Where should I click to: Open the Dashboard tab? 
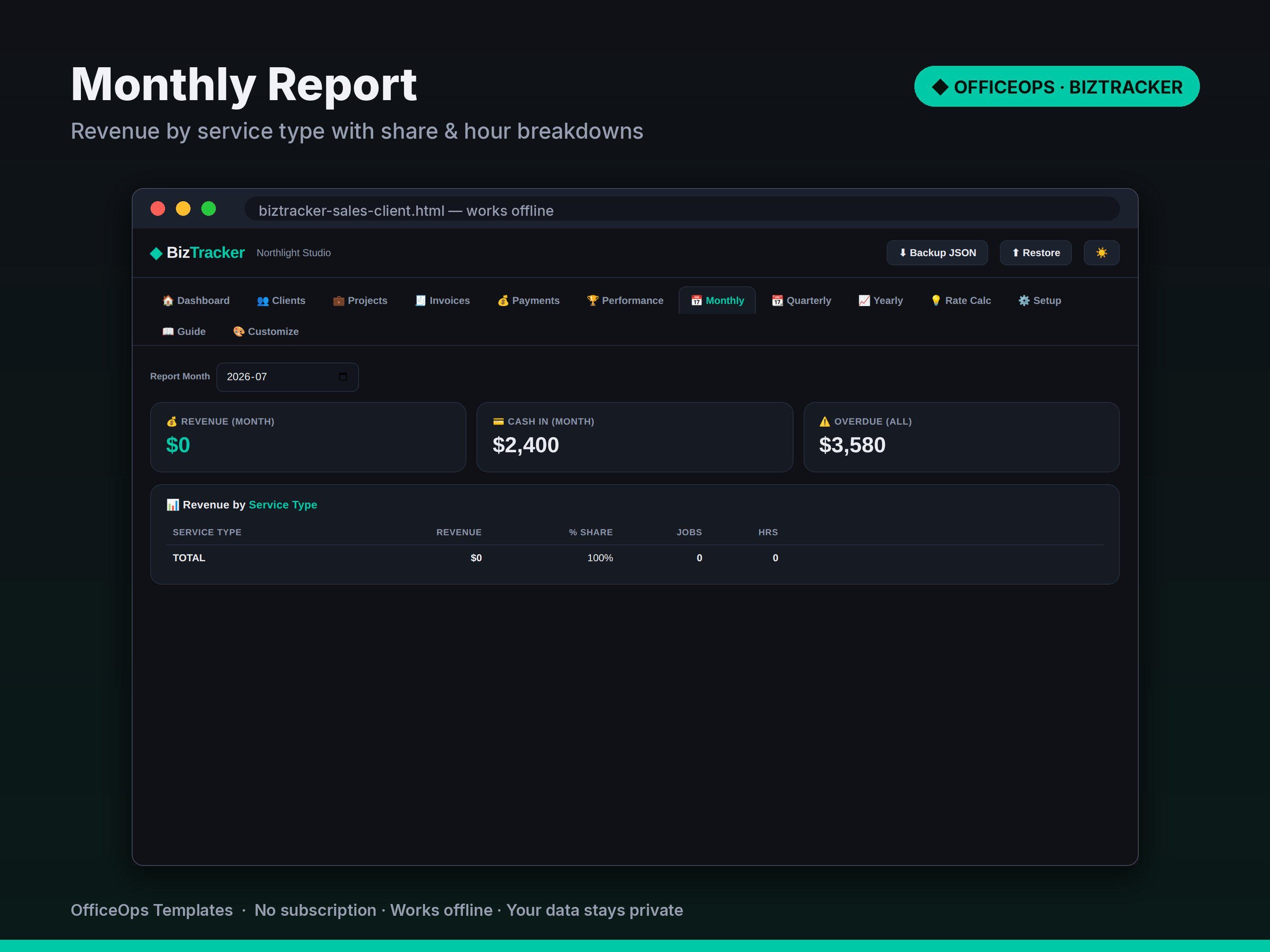[196, 300]
